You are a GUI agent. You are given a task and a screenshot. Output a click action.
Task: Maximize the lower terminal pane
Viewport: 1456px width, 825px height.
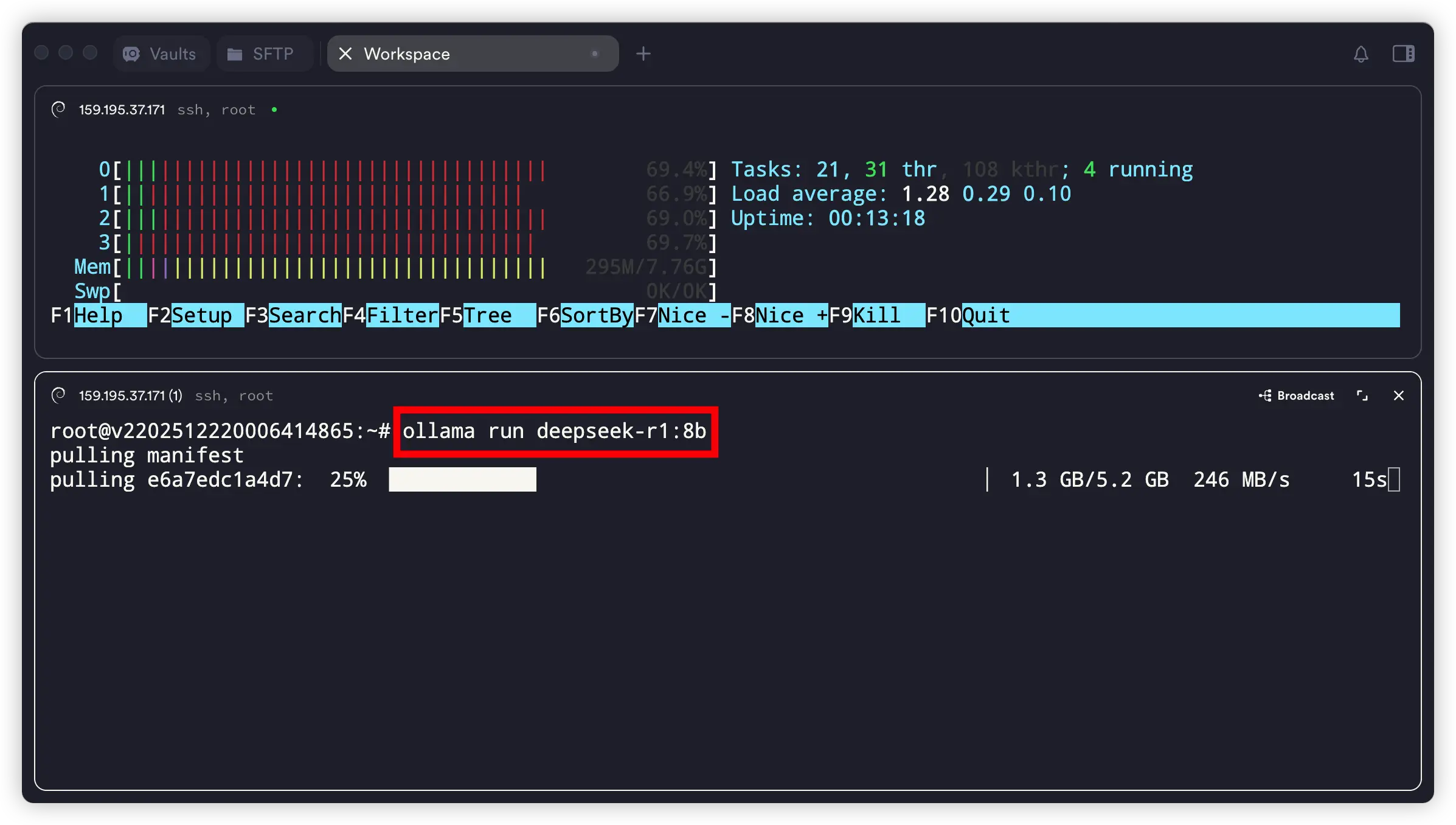(1362, 396)
